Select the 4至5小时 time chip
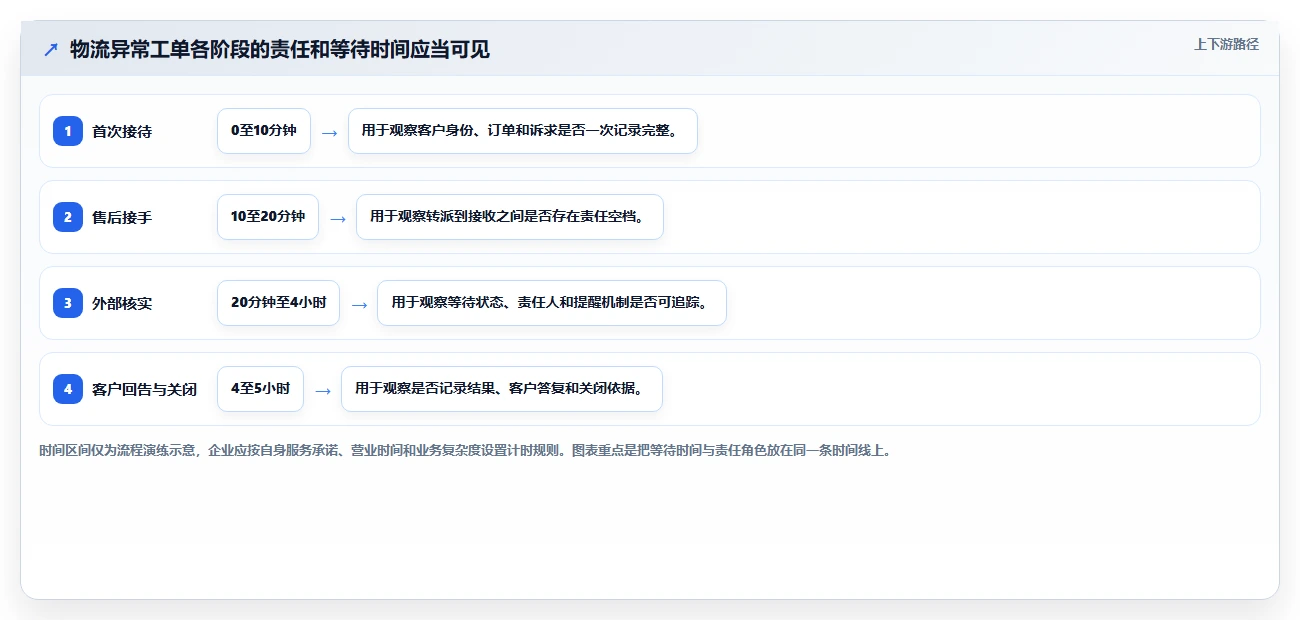Viewport: 1300px width, 620px height. 260,389
